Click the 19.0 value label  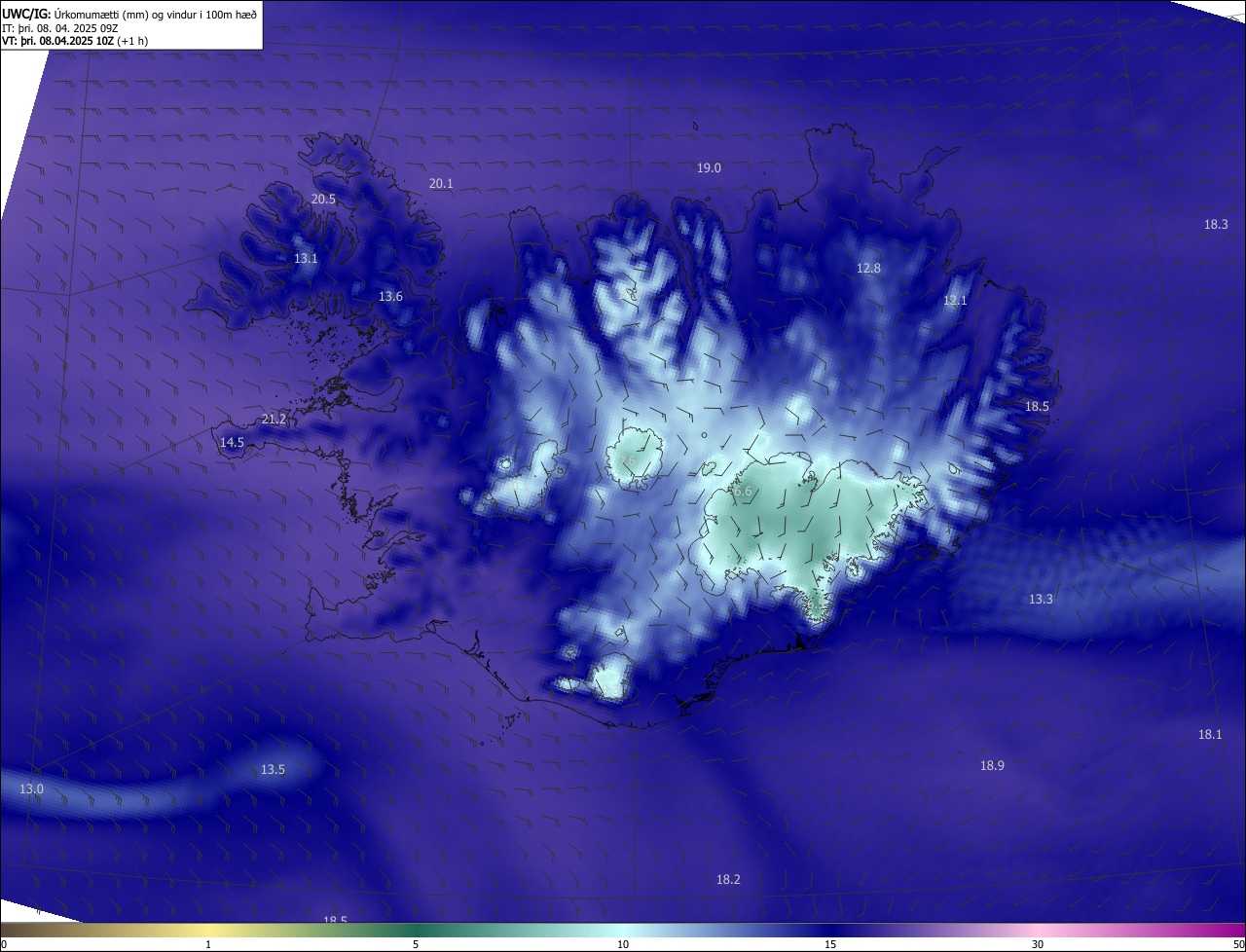click(709, 167)
